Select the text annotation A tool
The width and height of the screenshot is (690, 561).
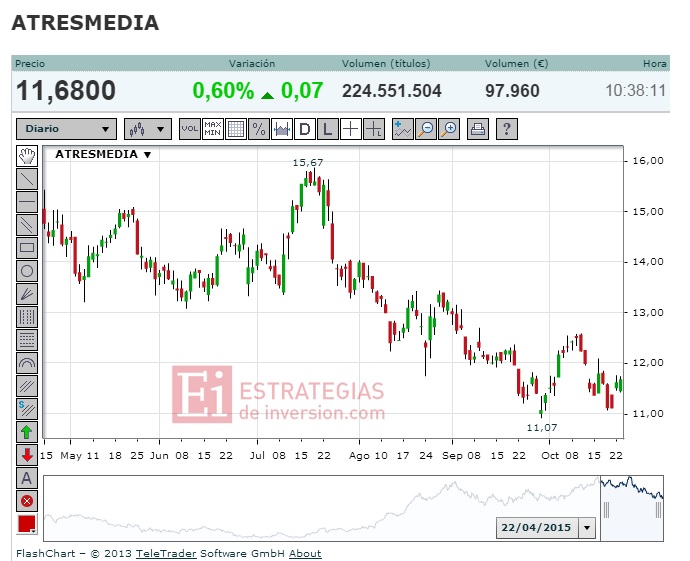(x=27, y=478)
